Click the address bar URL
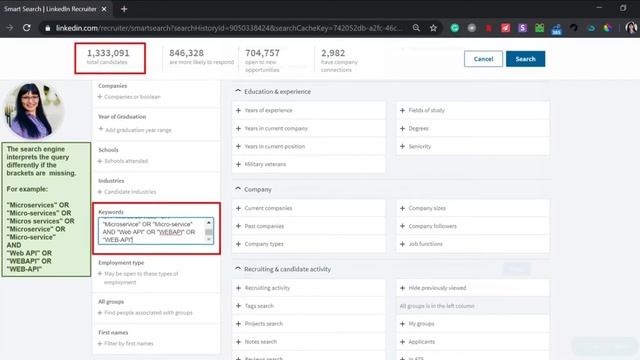Viewport: 640px width, 360px height. click(x=229, y=28)
